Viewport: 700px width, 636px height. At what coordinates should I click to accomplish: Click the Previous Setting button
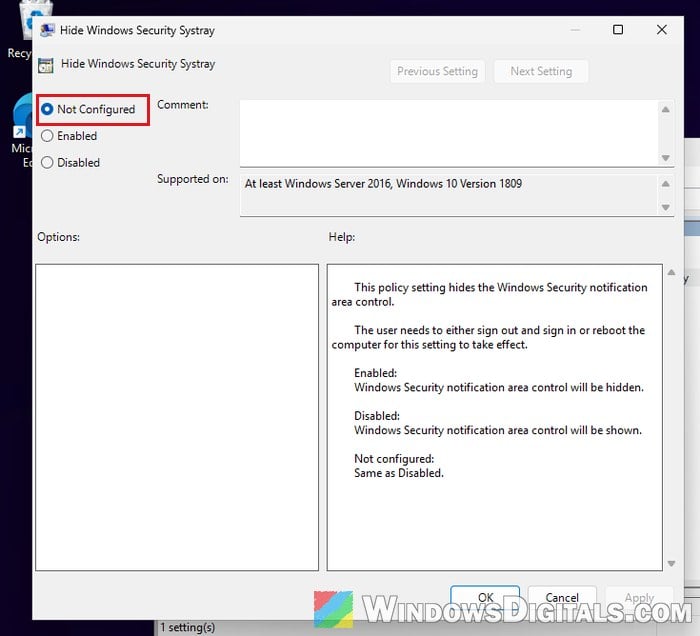(437, 71)
